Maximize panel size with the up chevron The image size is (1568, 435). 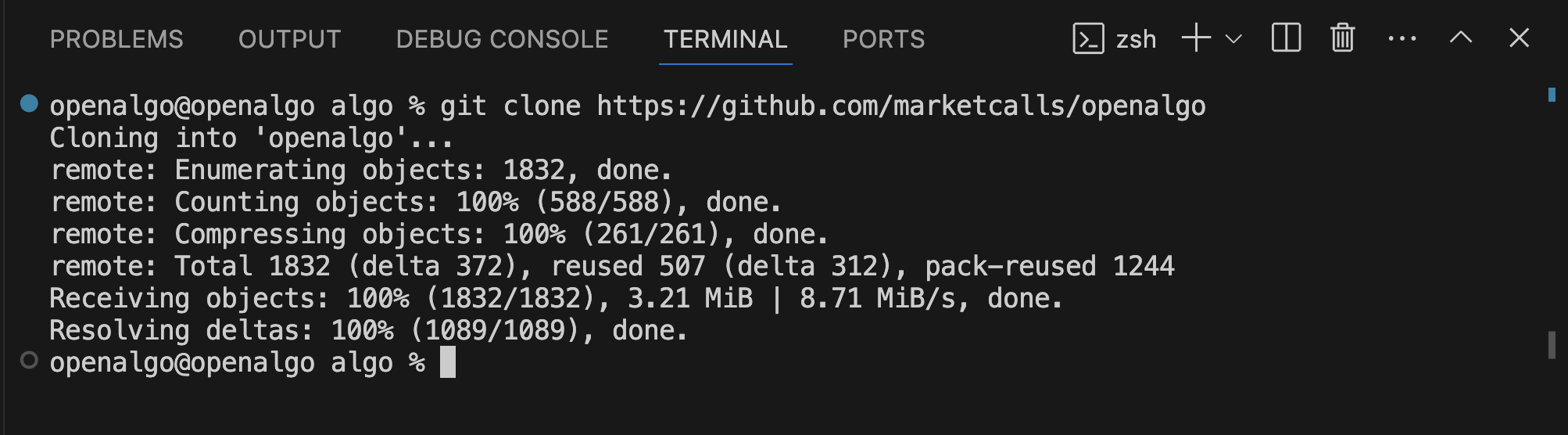tap(1460, 38)
